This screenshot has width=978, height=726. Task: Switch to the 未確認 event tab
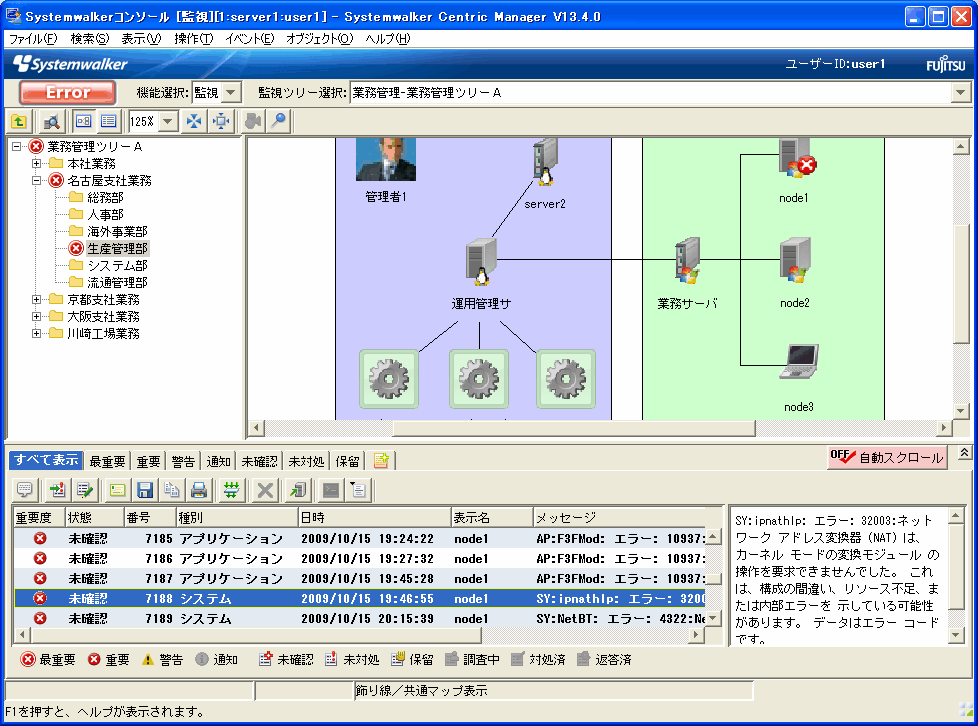pyautogui.click(x=259, y=462)
